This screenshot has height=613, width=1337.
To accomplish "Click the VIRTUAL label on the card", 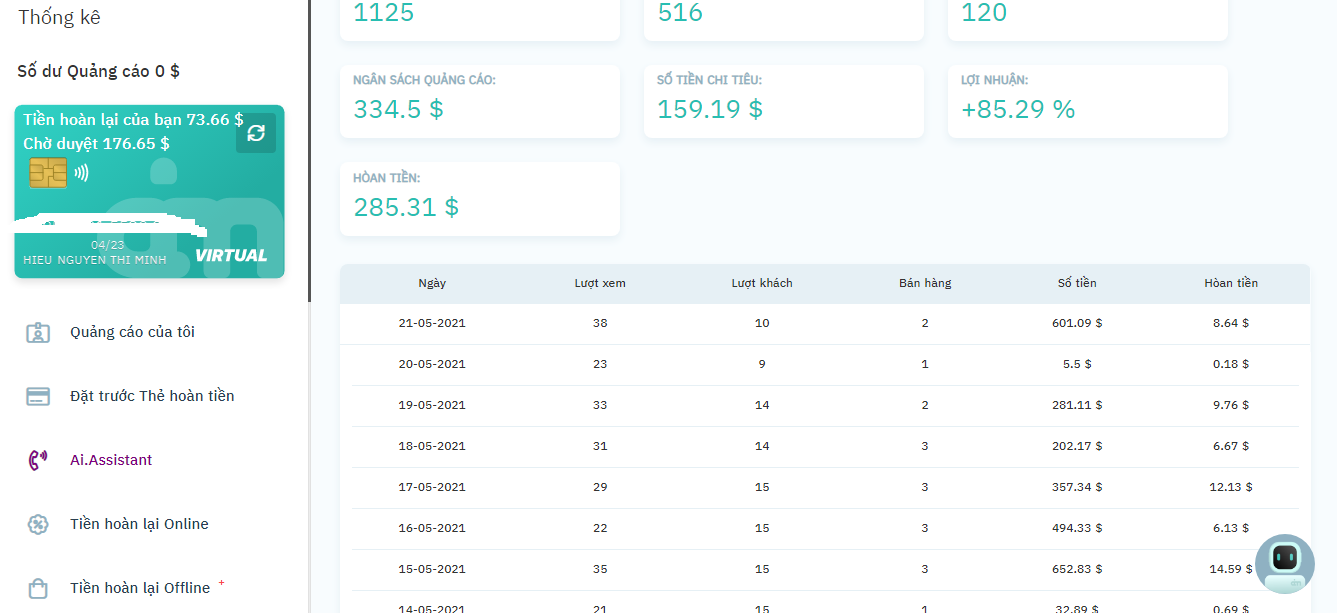I will 231,255.
